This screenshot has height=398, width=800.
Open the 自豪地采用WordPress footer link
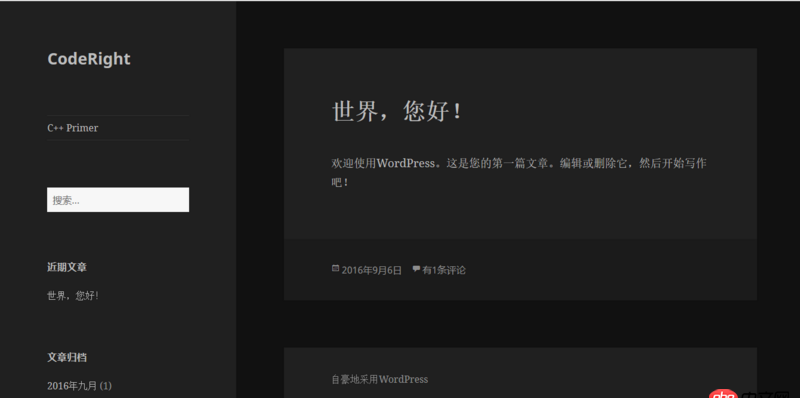point(380,379)
